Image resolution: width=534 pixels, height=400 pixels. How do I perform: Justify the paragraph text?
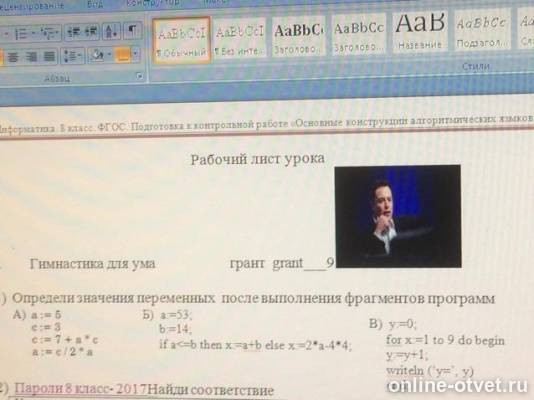[49, 56]
